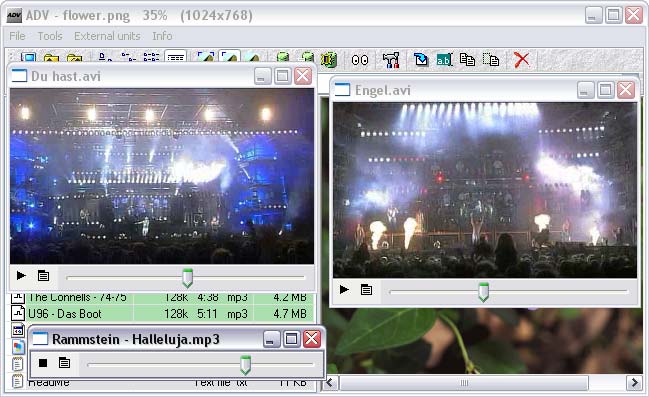Screen dimensions: 649x397
Task: Click the red X delete toolbar icon
Action: click(522, 60)
